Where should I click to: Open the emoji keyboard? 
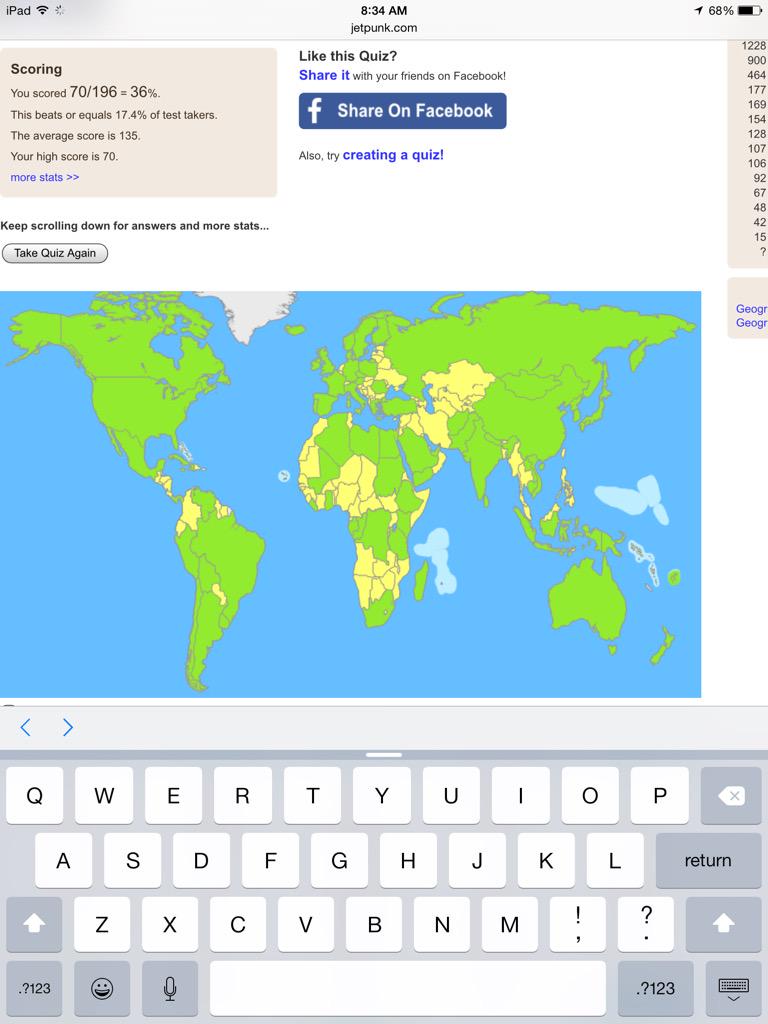[102, 988]
